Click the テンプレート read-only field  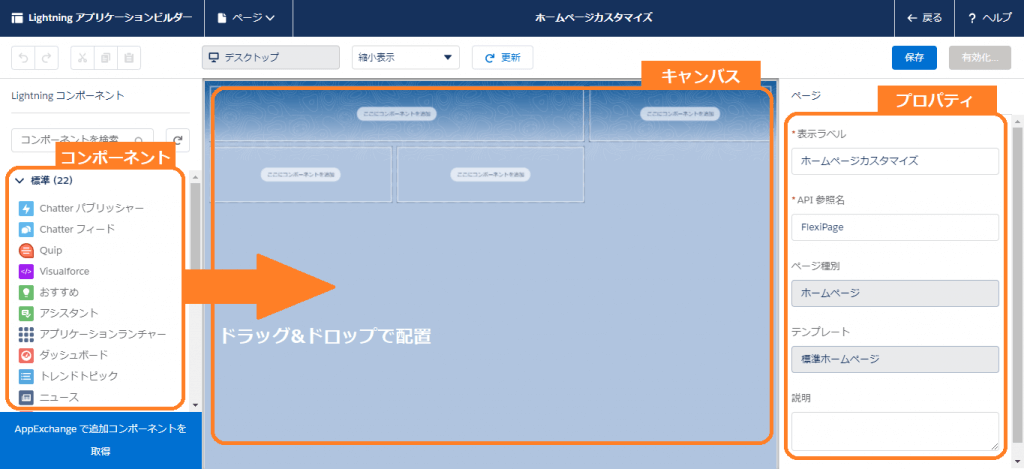(895, 359)
